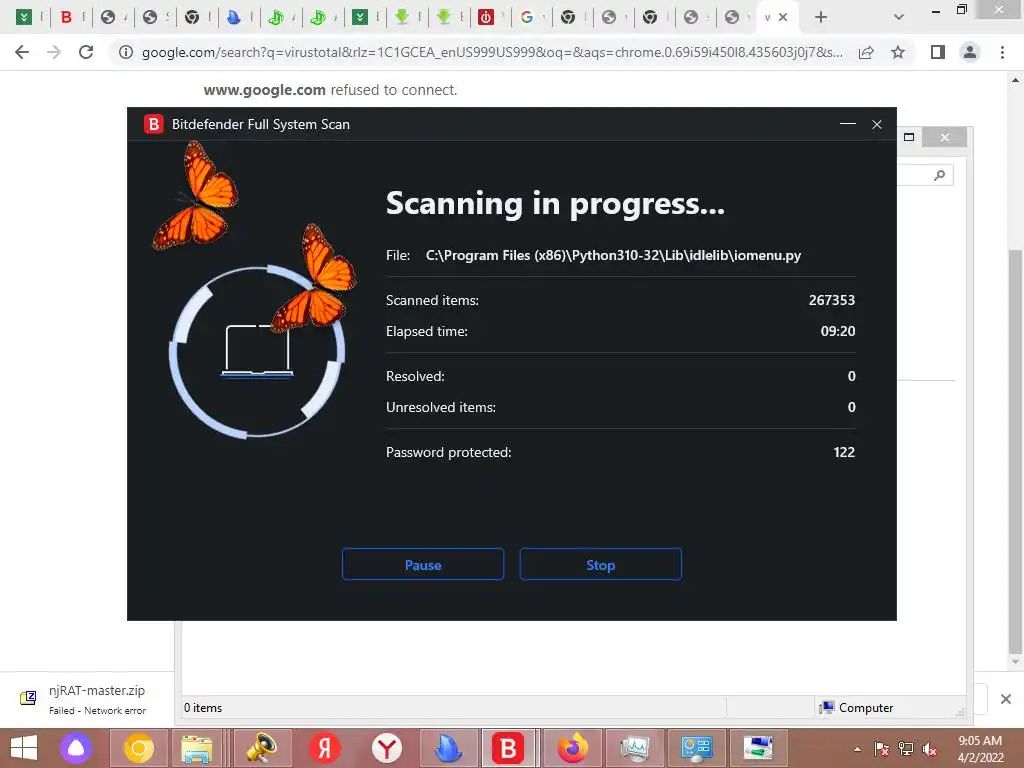Screen dimensions: 1024x768
Task: Click the njRAT-master.zip archive file icon
Action: point(28,698)
